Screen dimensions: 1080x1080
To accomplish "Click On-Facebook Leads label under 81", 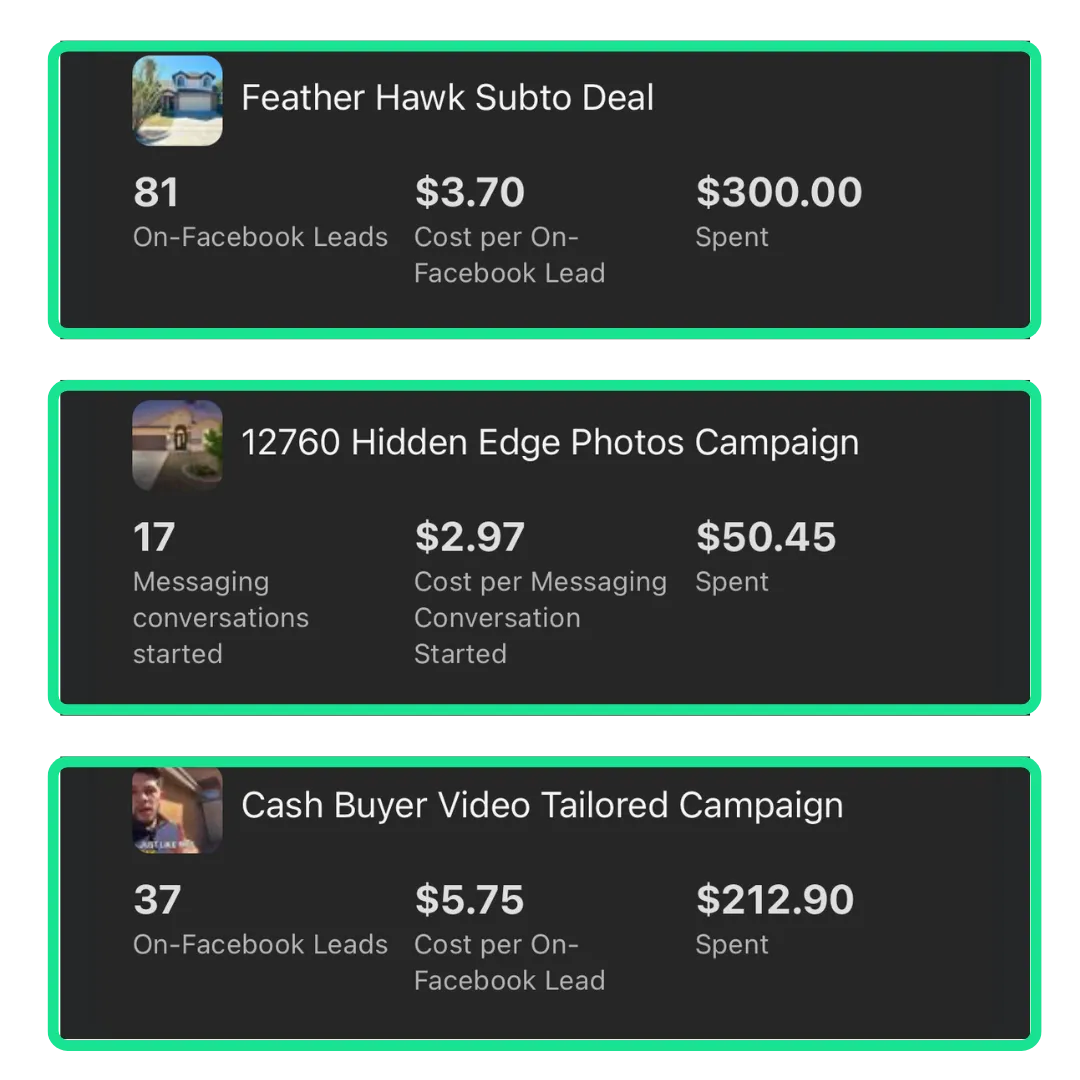I will (260, 237).
